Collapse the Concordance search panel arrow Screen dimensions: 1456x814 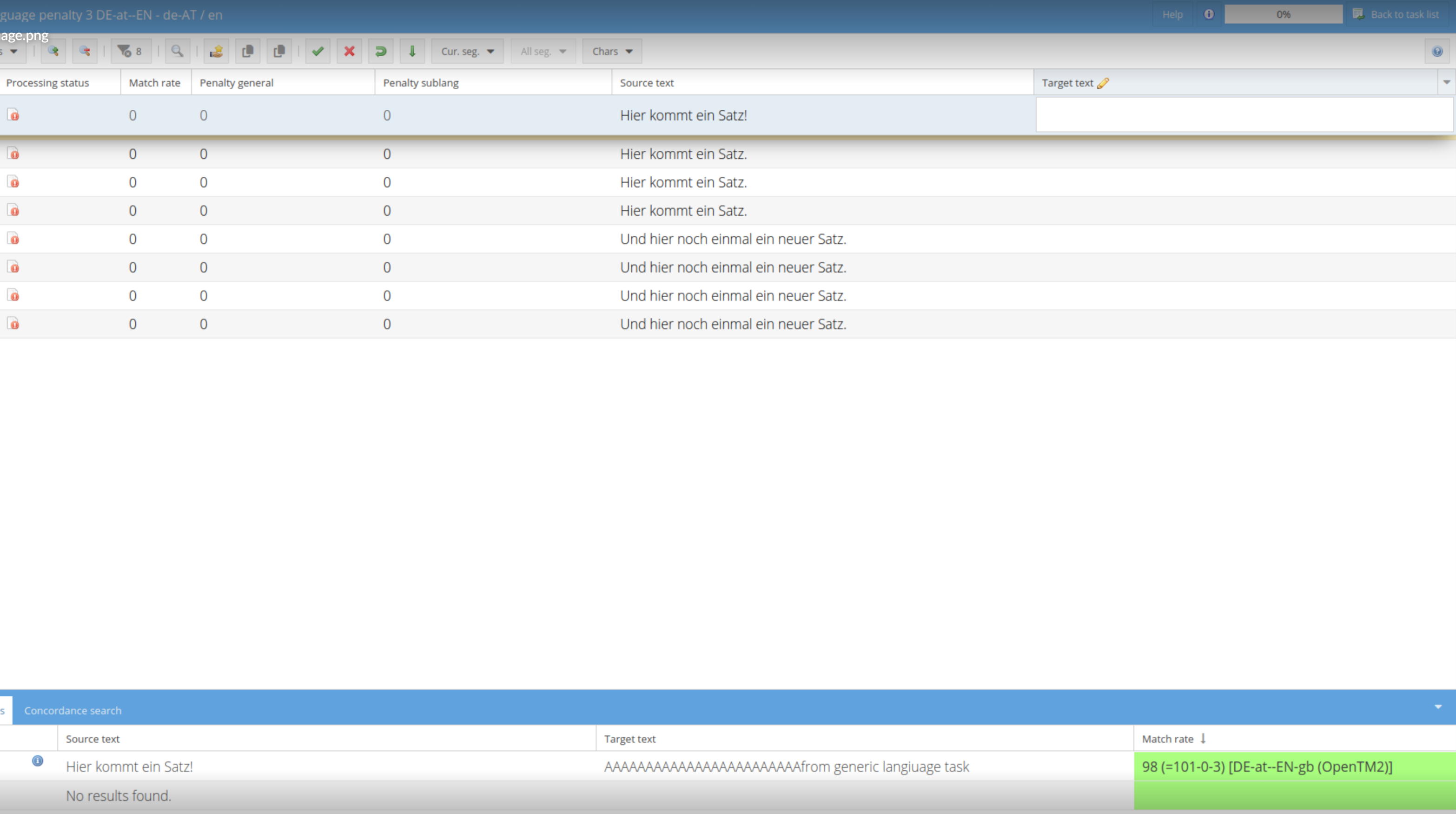coord(1438,707)
